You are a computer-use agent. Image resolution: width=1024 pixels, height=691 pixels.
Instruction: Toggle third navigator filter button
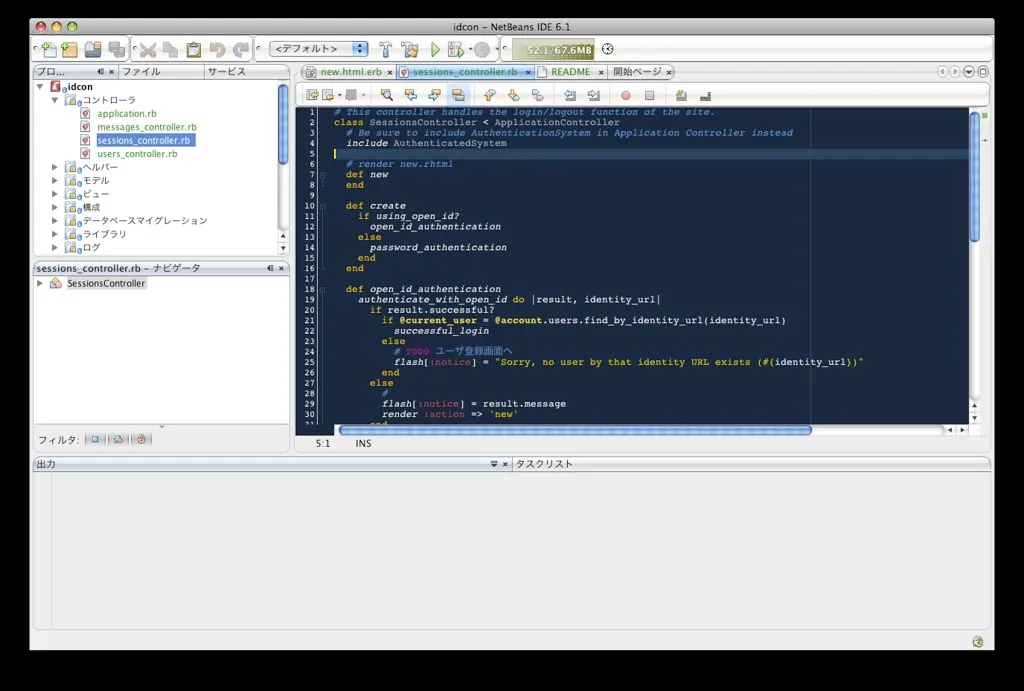141,440
